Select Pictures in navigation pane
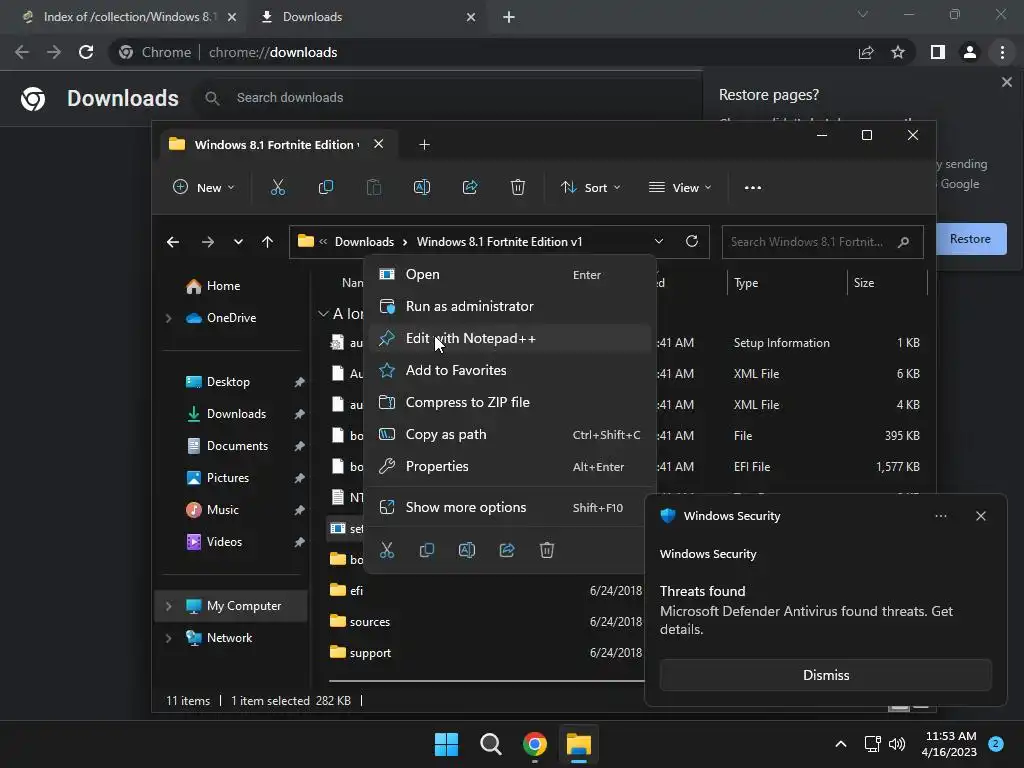The image size is (1024, 768). coord(227,478)
